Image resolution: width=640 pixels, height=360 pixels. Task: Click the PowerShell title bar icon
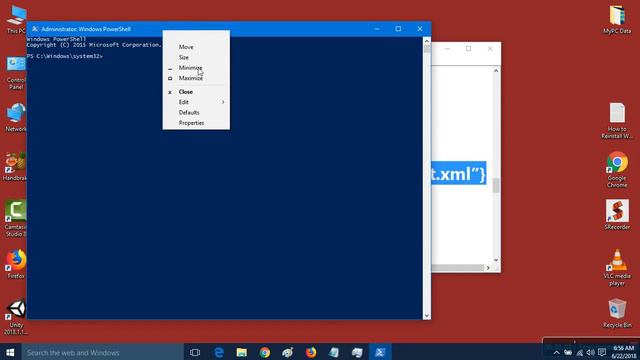click(x=35, y=29)
